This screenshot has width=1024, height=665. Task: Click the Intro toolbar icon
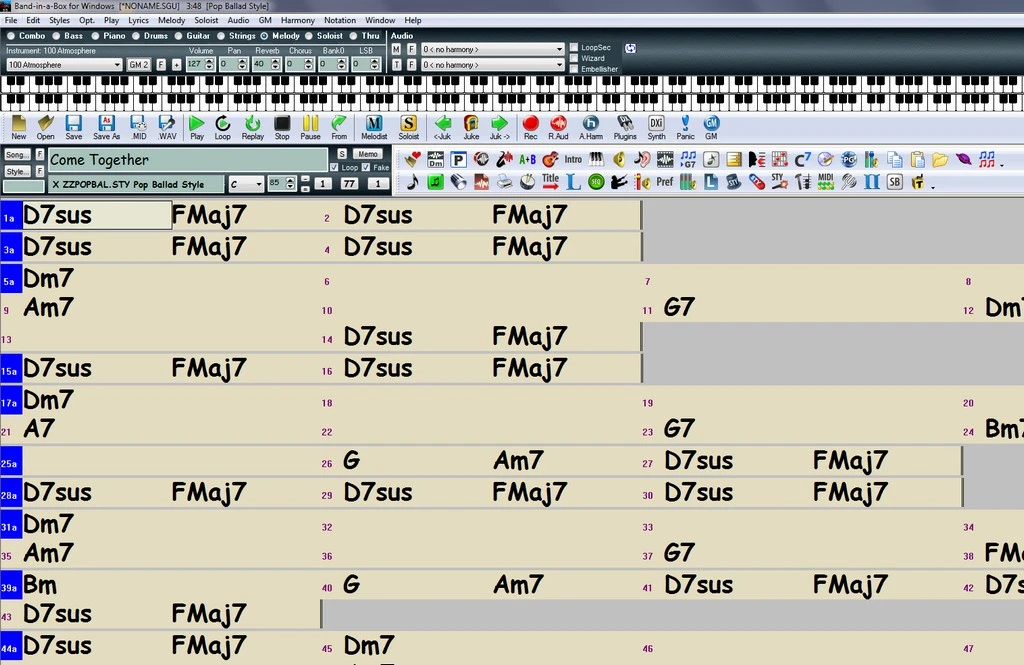click(573, 159)
